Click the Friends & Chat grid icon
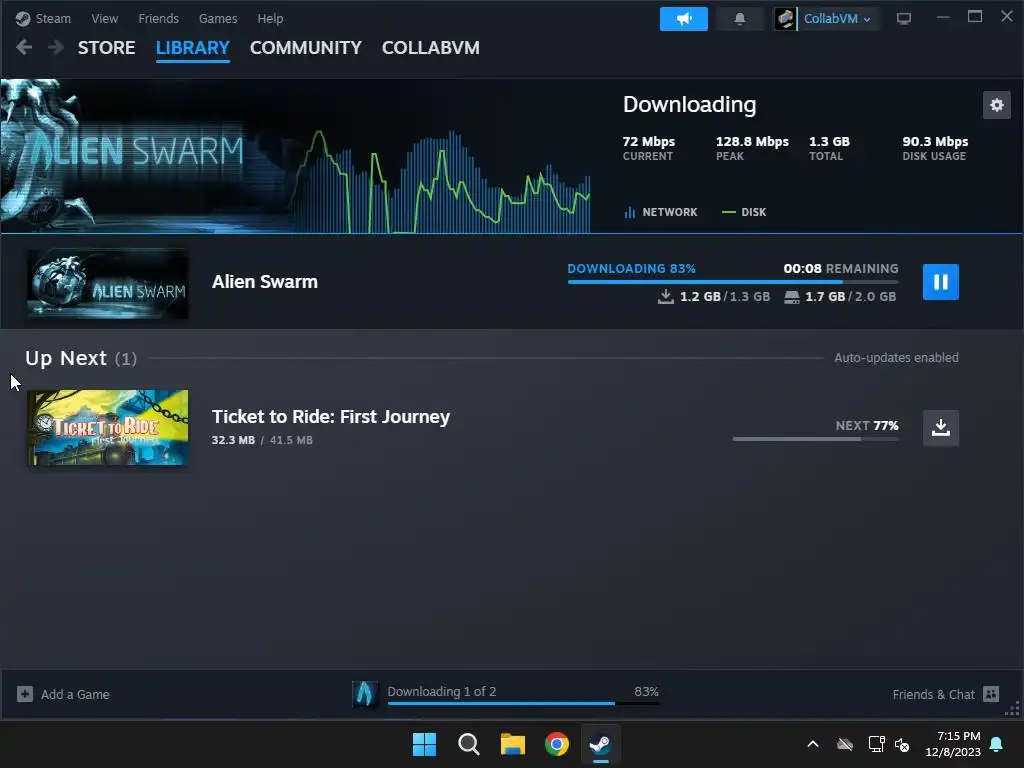 (991, 694)
